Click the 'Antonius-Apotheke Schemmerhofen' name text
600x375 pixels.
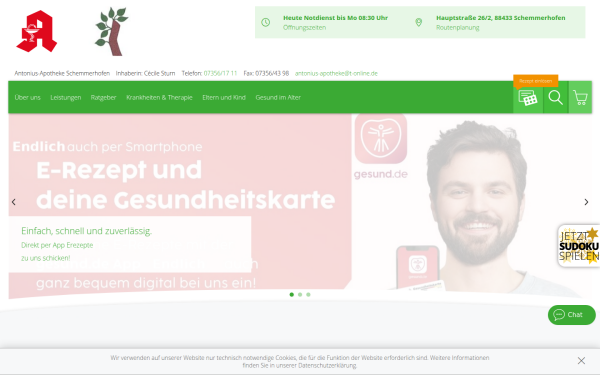click(62, 73)
